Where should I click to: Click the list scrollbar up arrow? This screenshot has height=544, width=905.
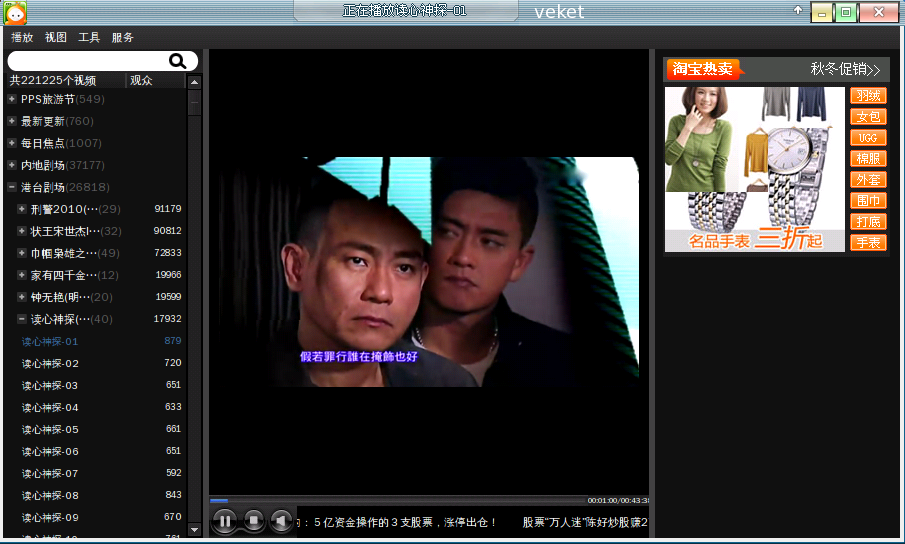195,82
